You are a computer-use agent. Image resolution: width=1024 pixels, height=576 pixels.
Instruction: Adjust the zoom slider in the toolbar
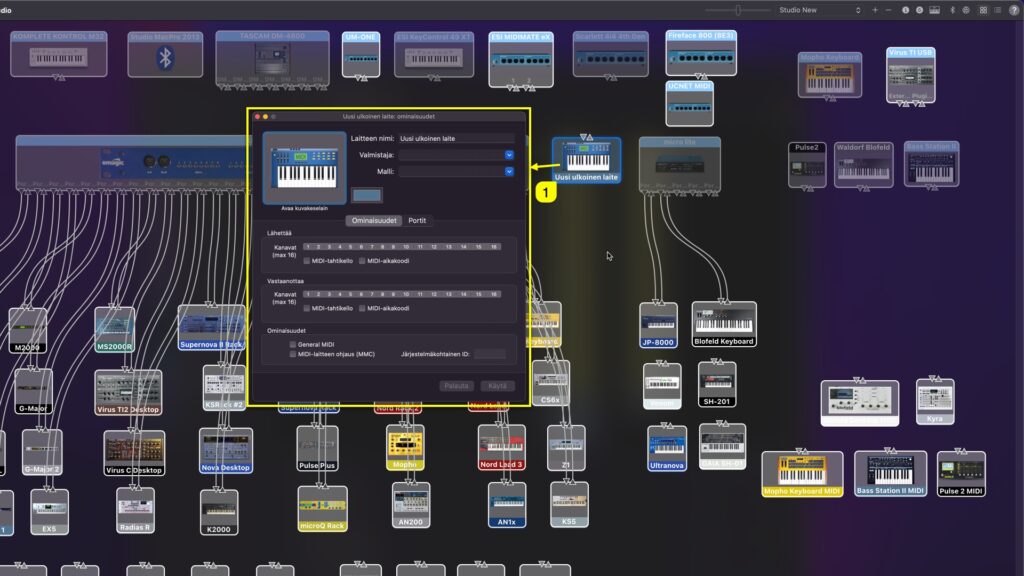click(x=738, y=8)
